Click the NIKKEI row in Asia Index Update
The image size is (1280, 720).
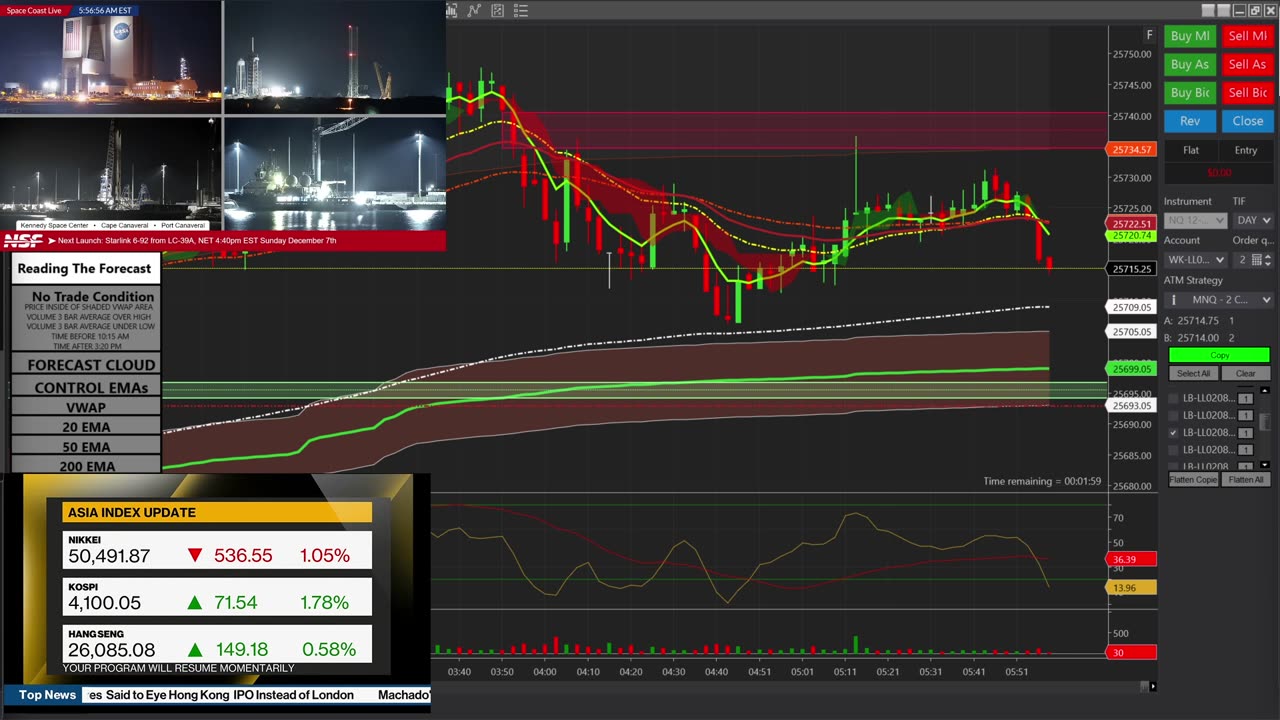[218, 550]
